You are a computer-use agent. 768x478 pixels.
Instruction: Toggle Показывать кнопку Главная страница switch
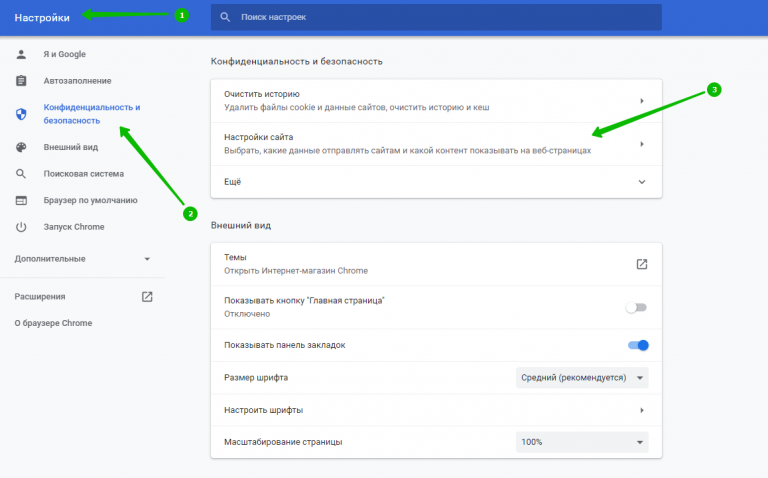(x=637, y=308)
